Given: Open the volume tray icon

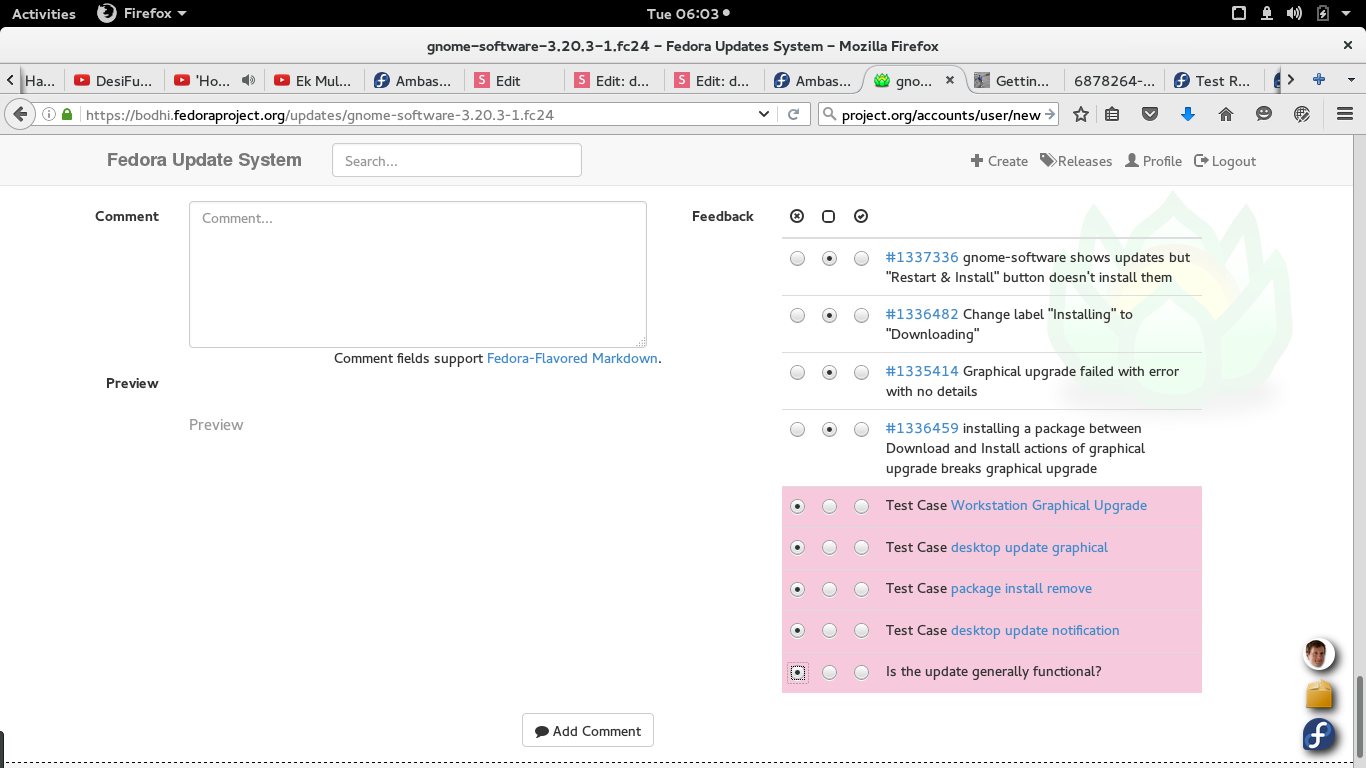Looking at the screenshot, I should 1294,14.
